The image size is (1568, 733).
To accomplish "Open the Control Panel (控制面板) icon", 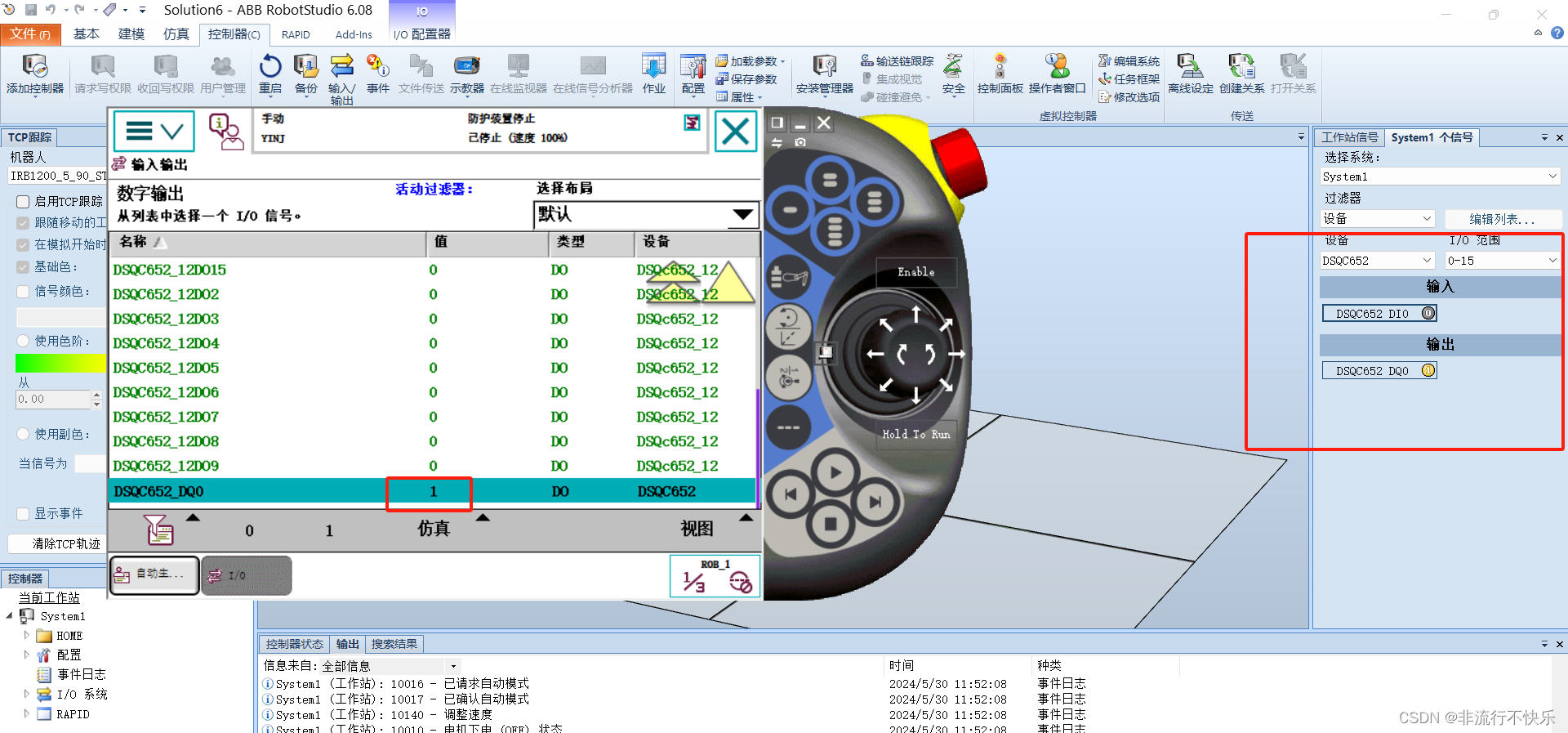I will click(x=1000, y=74).
